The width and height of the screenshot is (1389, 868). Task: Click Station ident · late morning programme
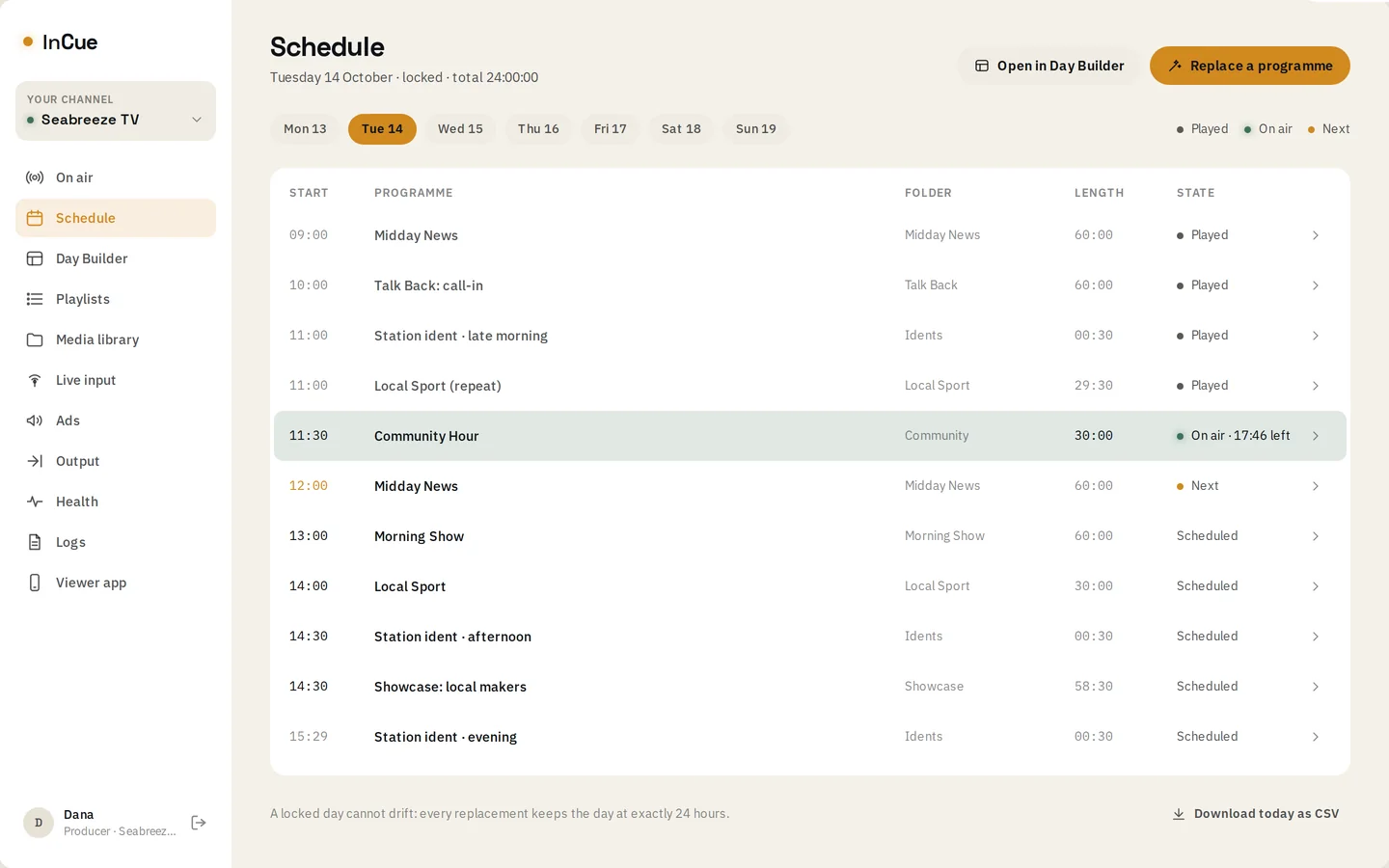(x=461, y=336)
